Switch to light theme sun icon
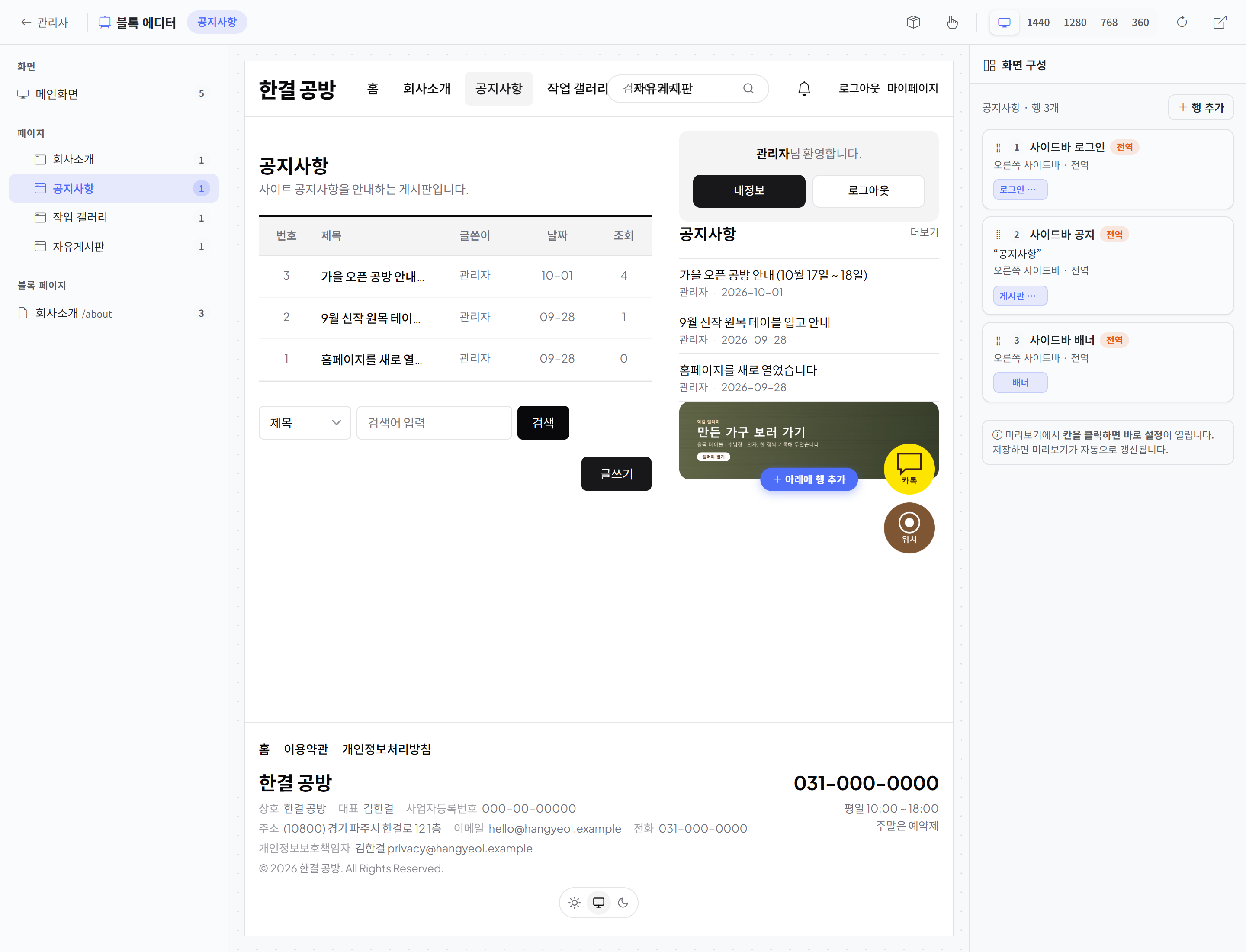The width and height of the screenshot is (1246, 952). tap(574, 902)
